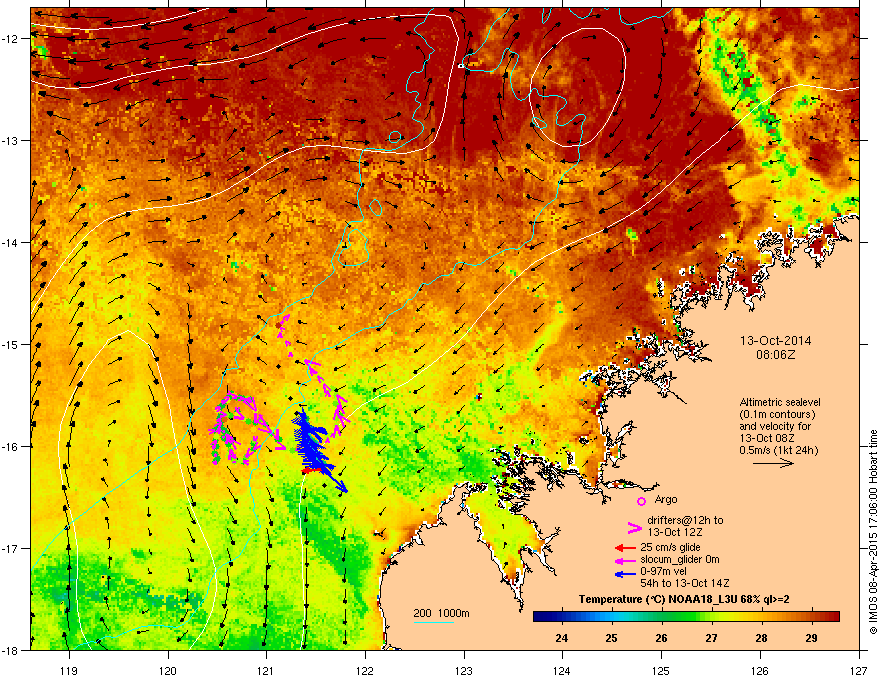Click the longitude axis label 127
880x680 pixels.
[x=859, y=670]
